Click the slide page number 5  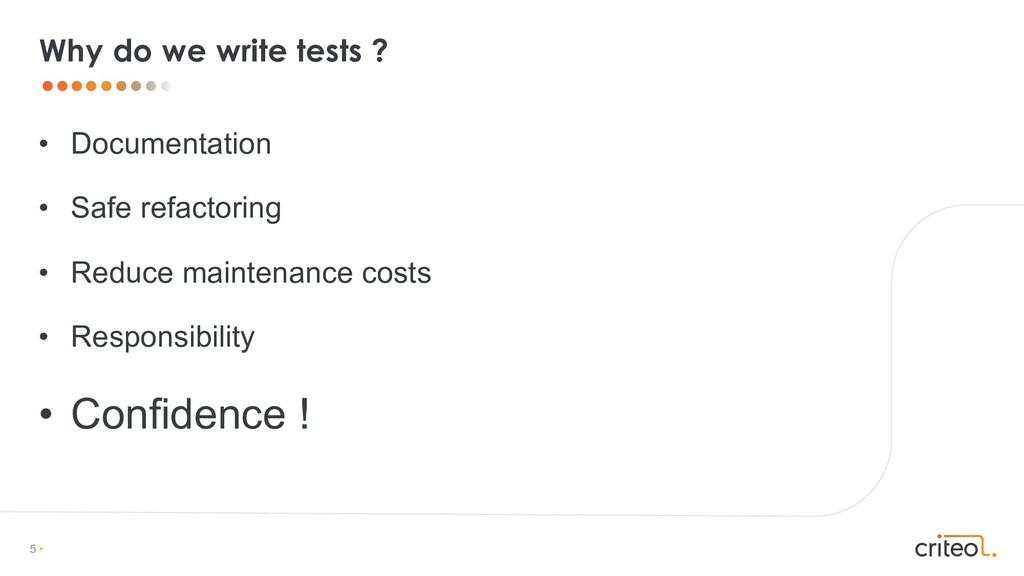tap(33, 549)
